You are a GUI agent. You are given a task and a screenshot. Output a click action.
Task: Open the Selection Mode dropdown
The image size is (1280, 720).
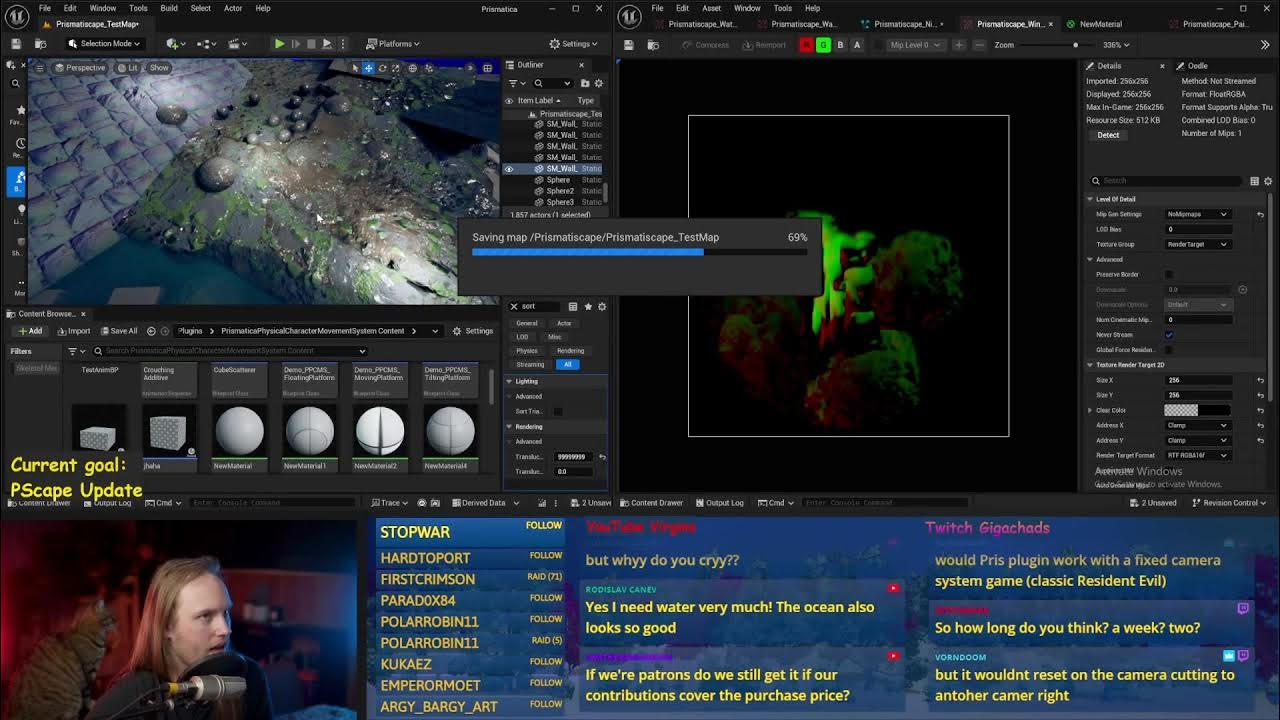pyautogui.click(x=105, y=44)
